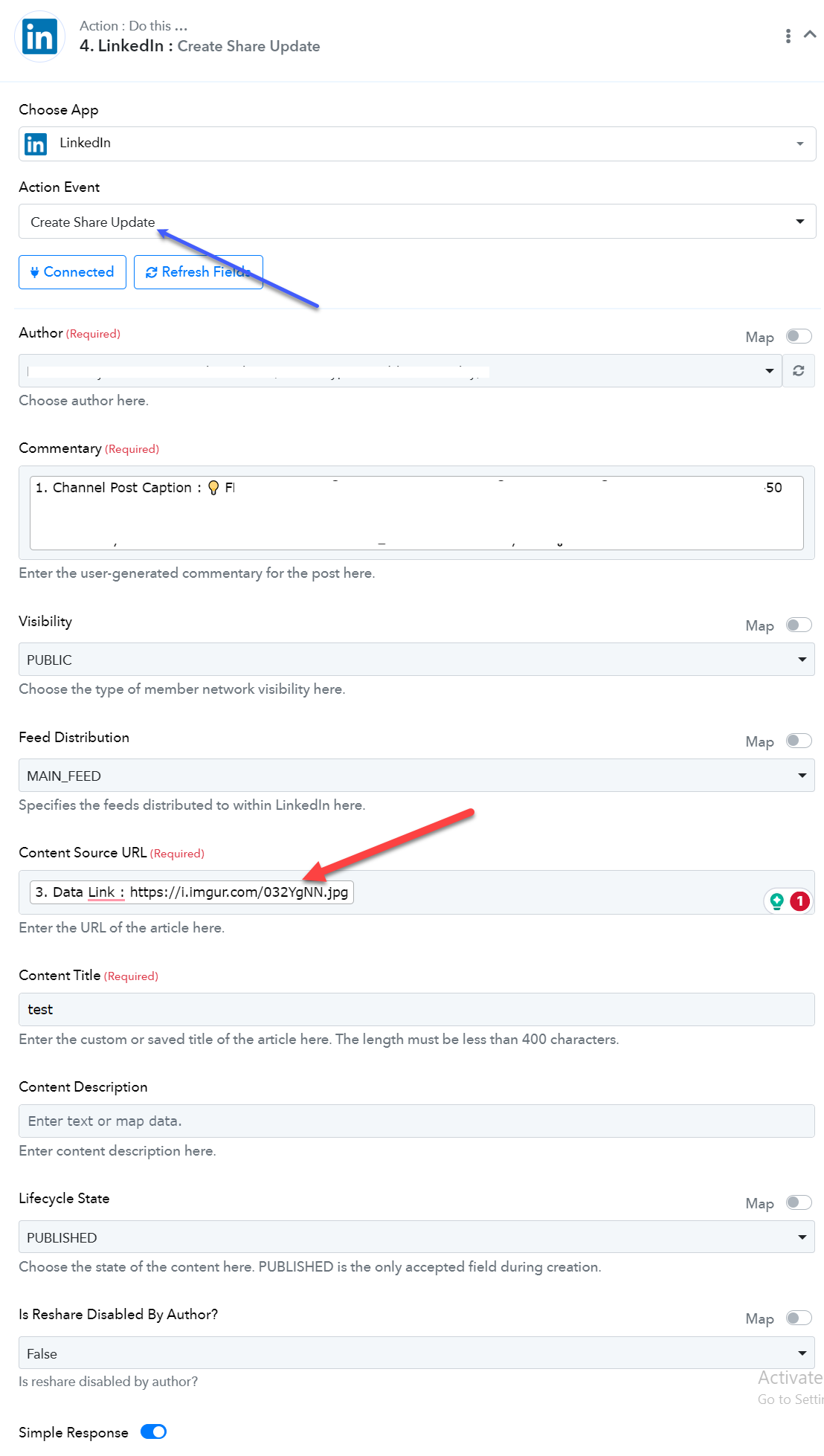Toggle the Visibility Map switch

point(799,625)
